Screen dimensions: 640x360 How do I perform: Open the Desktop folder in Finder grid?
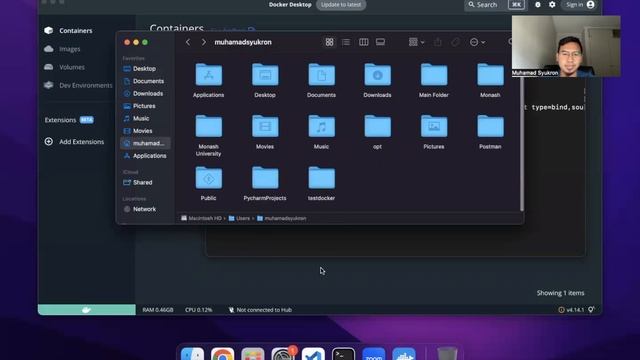(x=265, y=75)
